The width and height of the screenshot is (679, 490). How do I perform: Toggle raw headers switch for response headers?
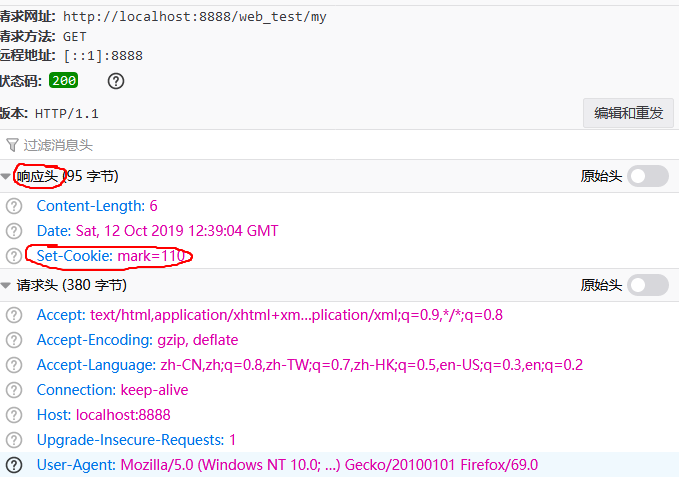point(648,177)
